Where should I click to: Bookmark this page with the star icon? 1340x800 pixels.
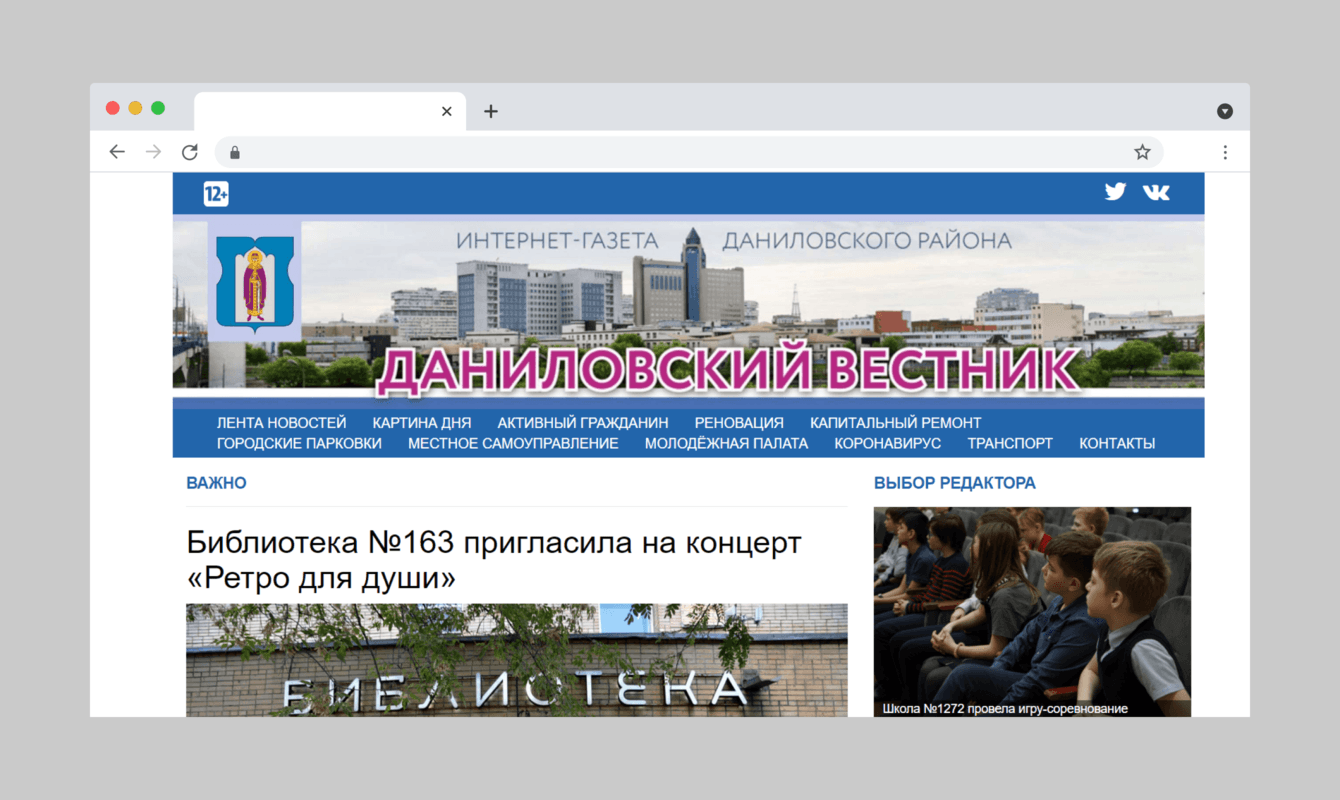(x=1141, y=151)
